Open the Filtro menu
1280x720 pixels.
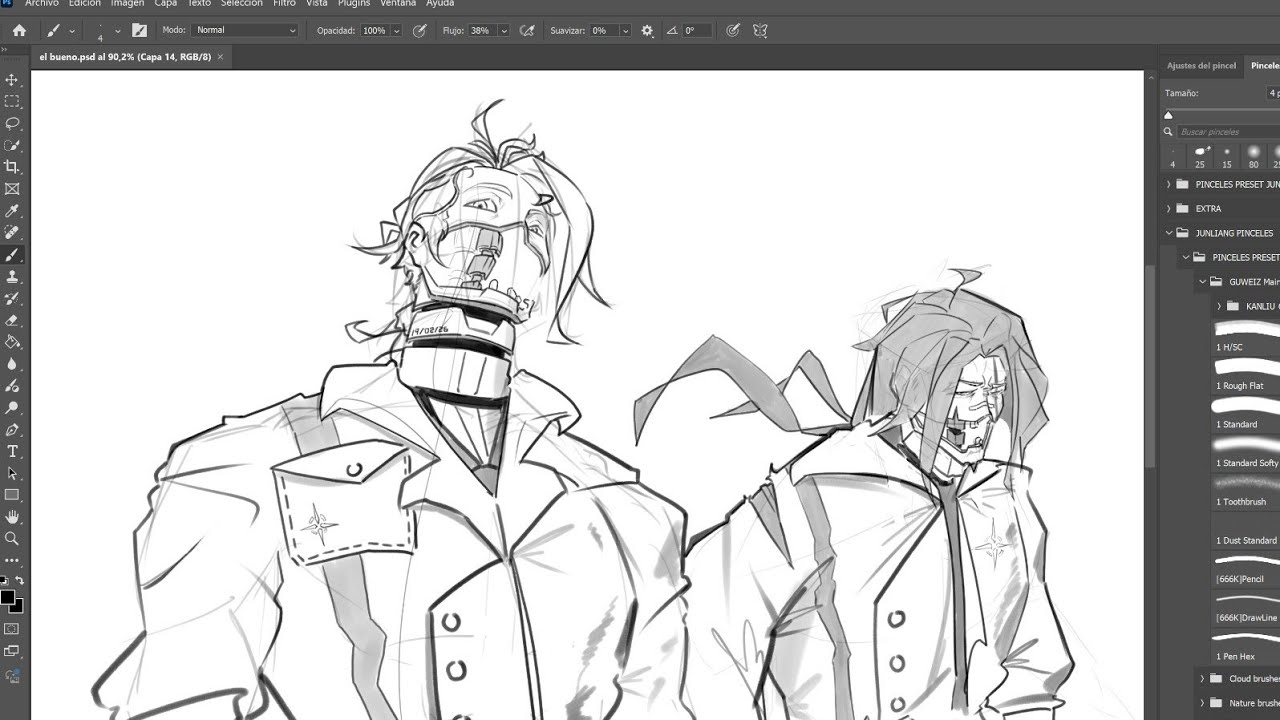coord(284,4)
